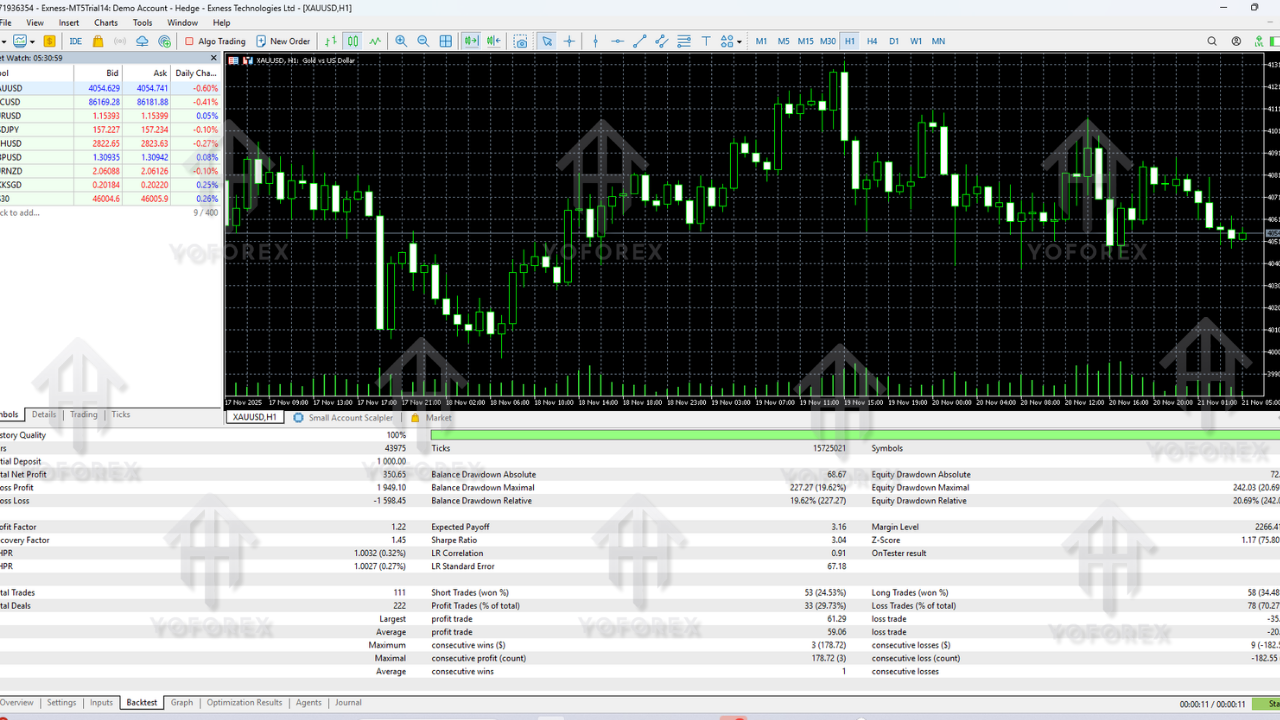Toggle Algo Trading on
Viewport: 1280px width, 720px height.
[215, 41]
